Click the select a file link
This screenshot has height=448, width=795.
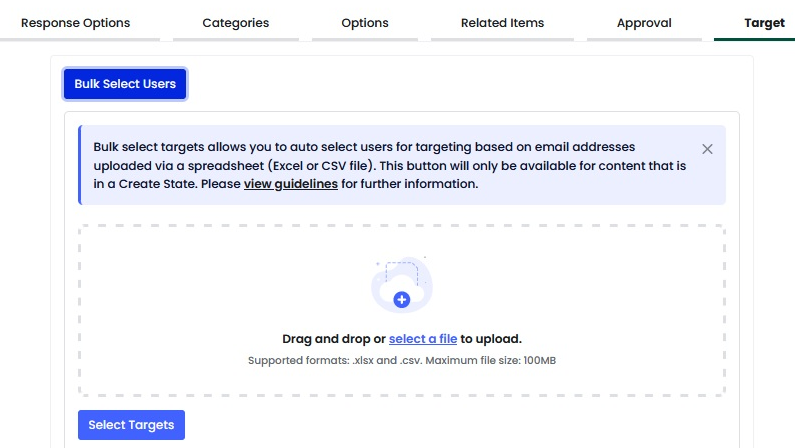pos(423,339)
